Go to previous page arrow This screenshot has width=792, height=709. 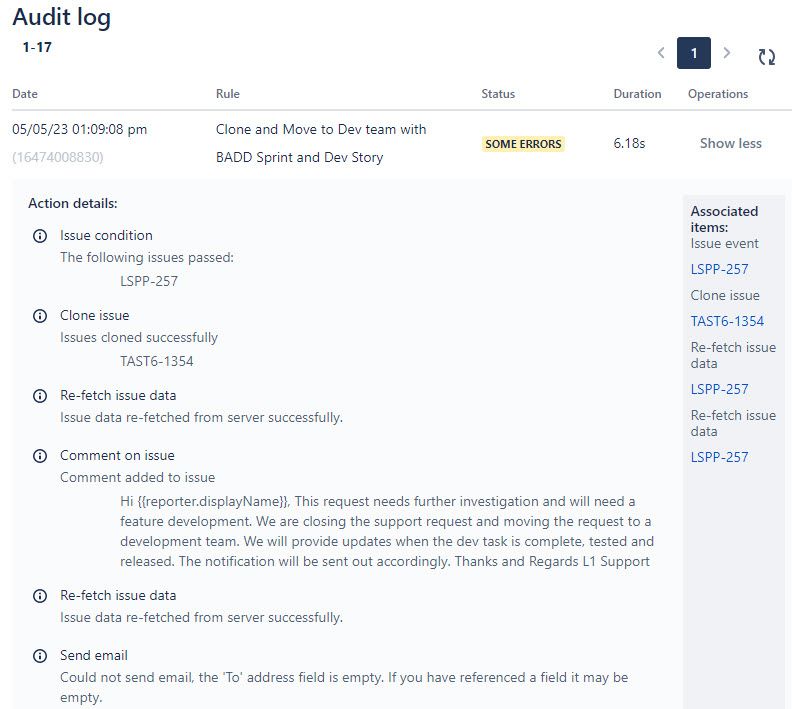click(661, 53)
